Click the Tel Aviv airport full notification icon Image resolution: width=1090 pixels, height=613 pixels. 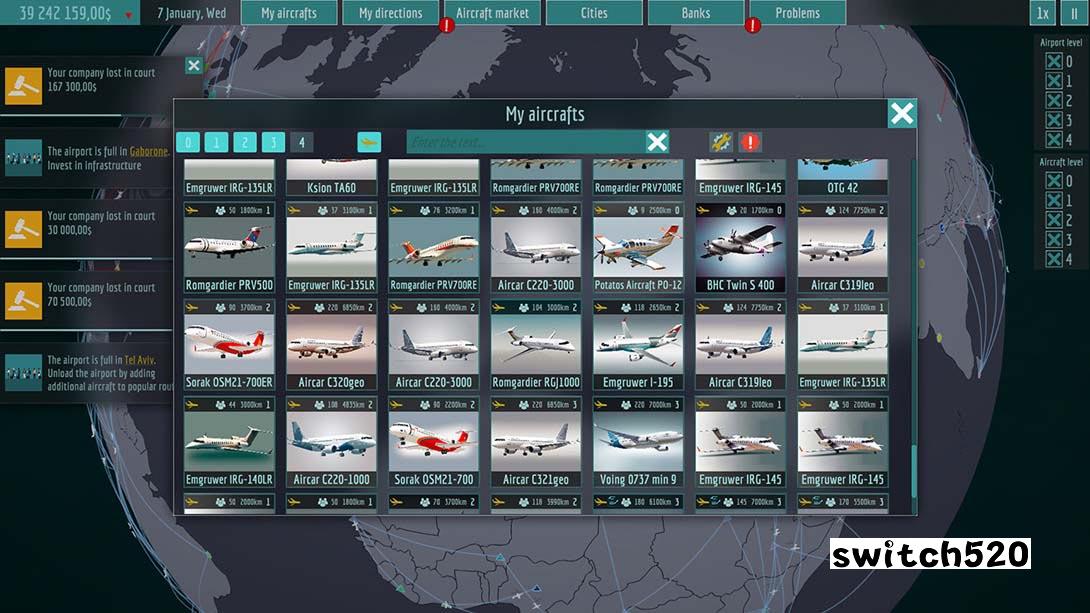pyautogui.click(x=24, y=373)
